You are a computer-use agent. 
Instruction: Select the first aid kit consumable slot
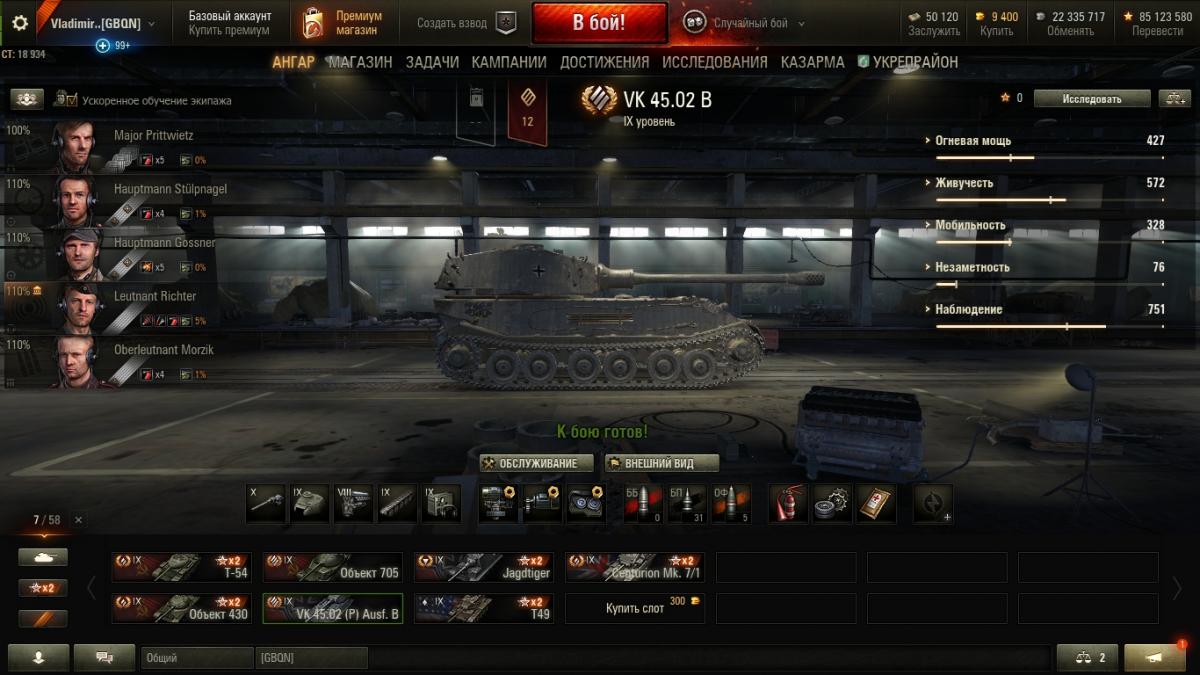click(x=877, y=503)
